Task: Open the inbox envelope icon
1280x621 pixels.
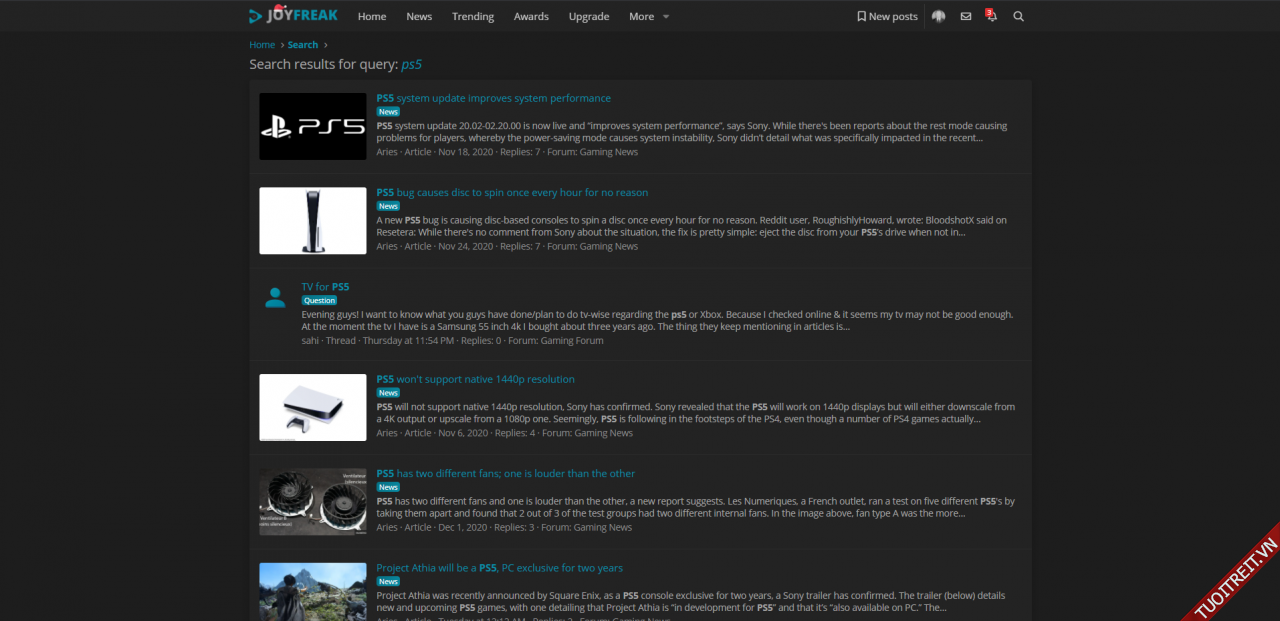Action: click(x=965, y=16)
